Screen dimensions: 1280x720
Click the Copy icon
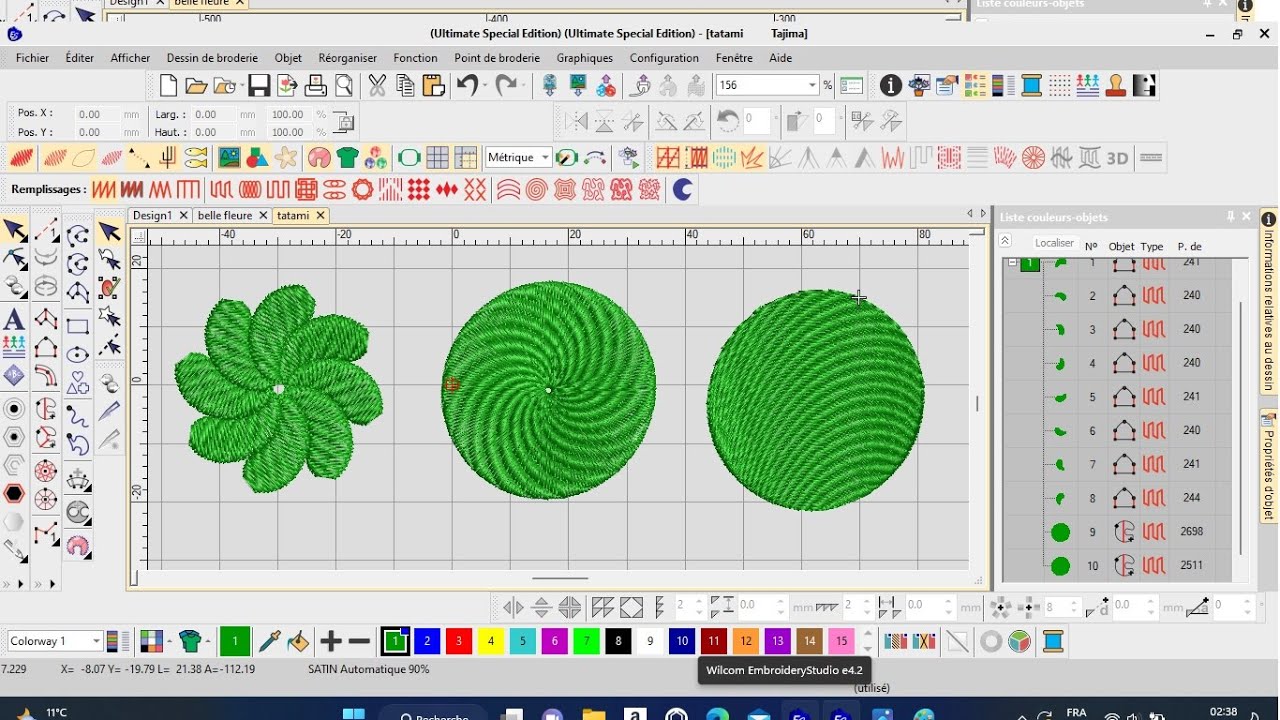click(405, 86)
